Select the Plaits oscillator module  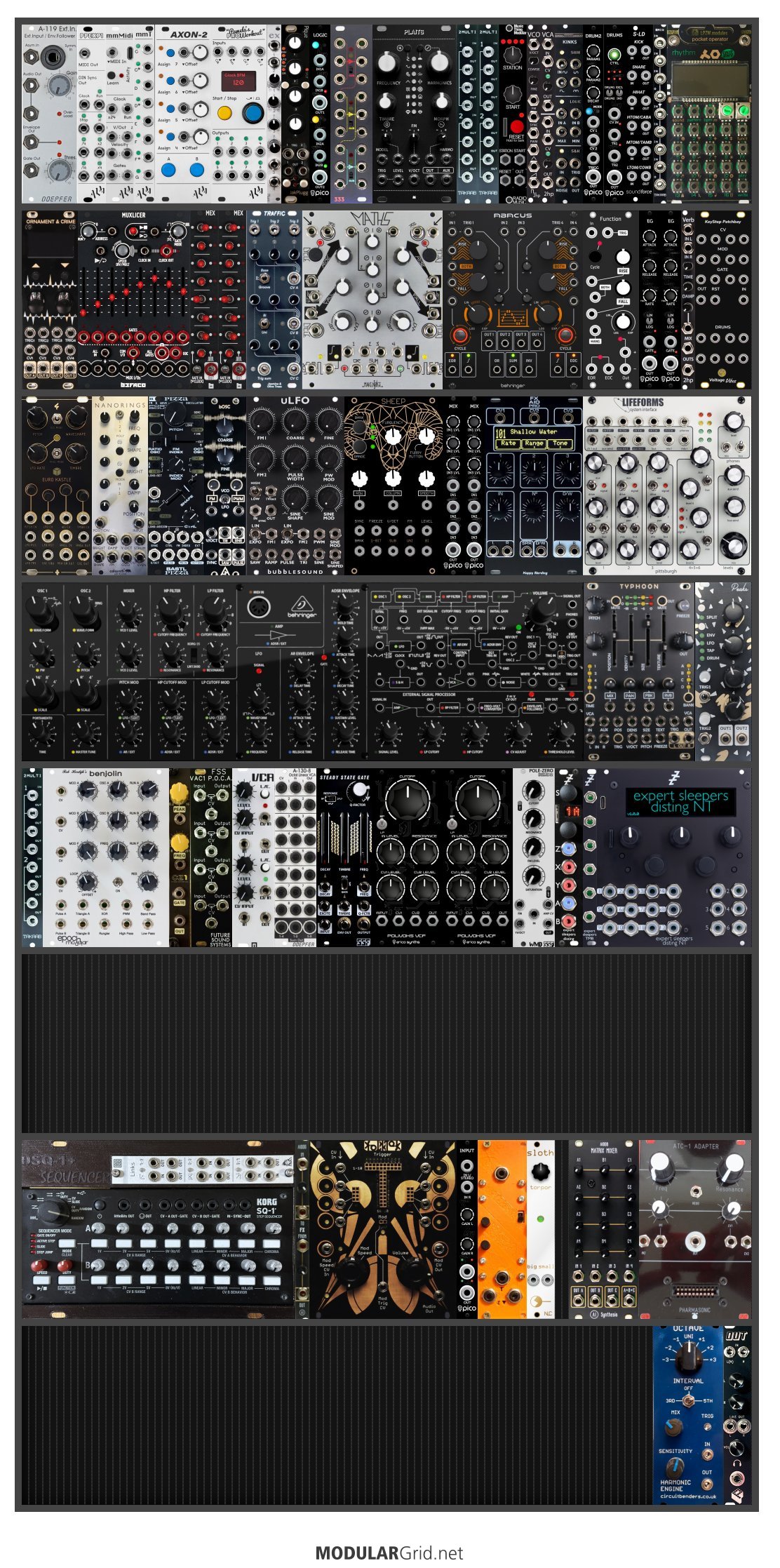(x=414, y=114)
